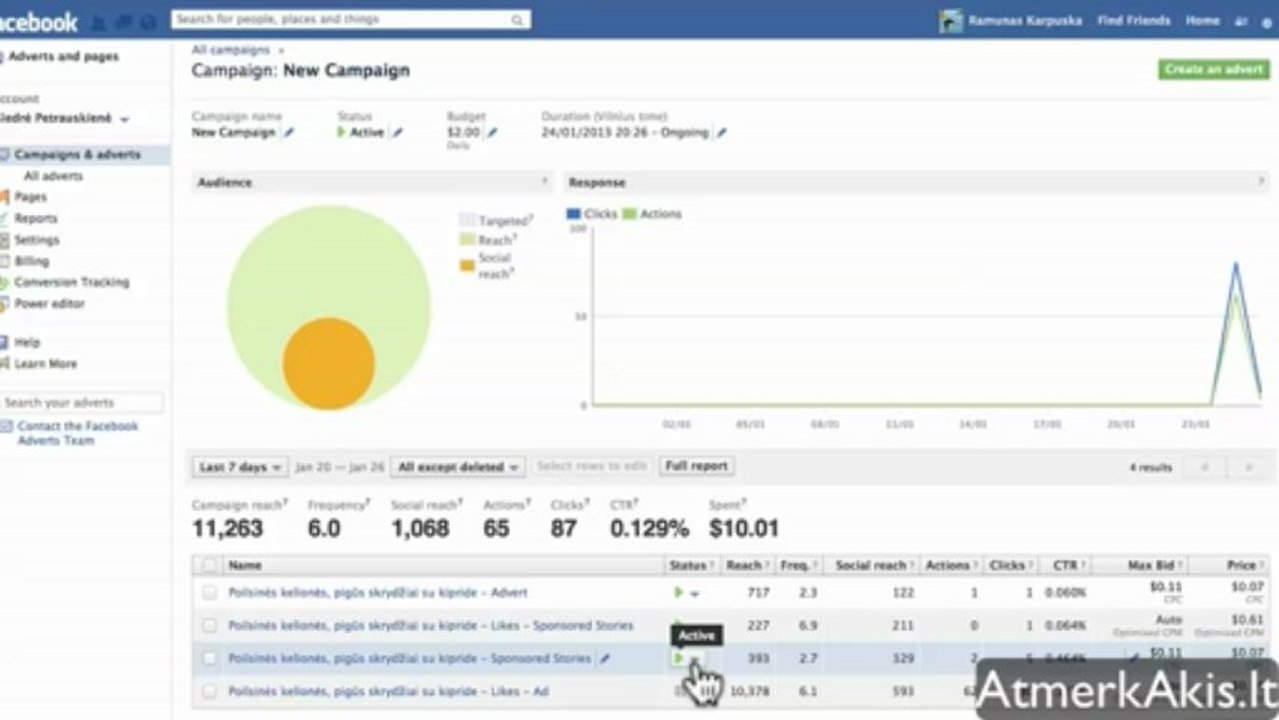Viewport: 1279px width, 720px height.
Task: Open the 'Likes – Sponsored Stories' advert link
Action: (430, 625)
